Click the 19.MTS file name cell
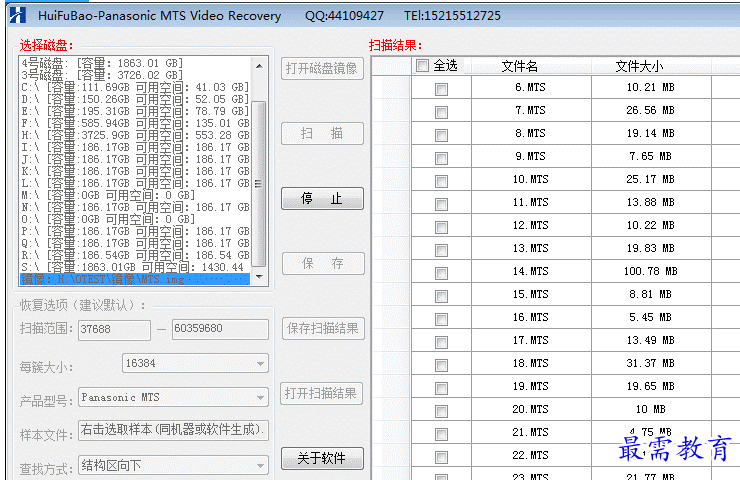 [530, 387]
